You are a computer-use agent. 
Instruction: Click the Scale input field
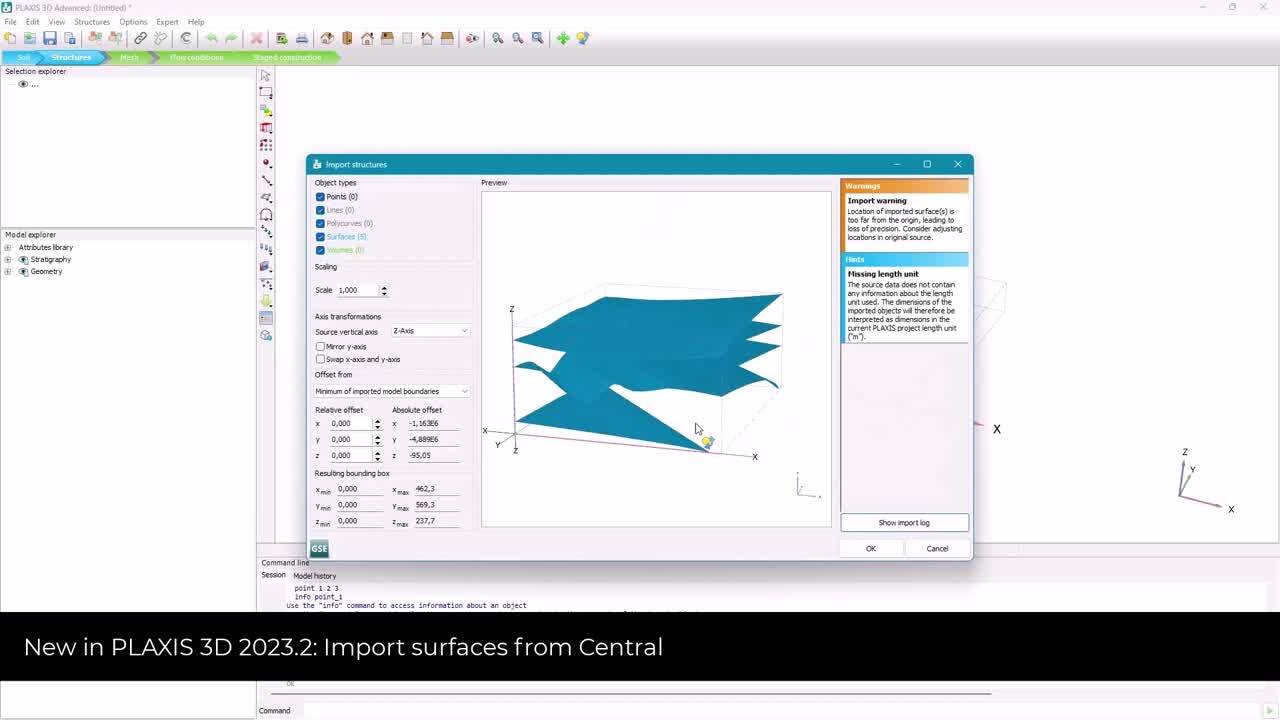point(358,290)
